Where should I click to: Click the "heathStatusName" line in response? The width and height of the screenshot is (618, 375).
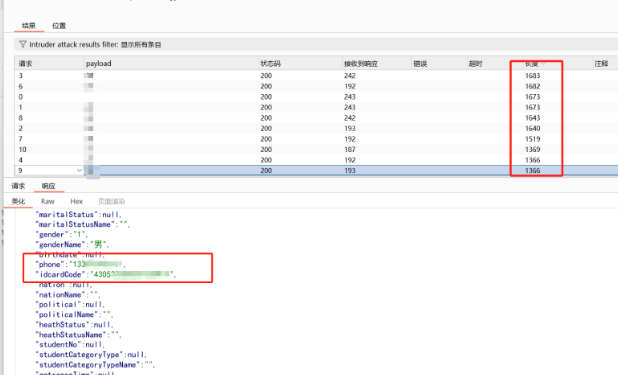click(x=78, y=334)
